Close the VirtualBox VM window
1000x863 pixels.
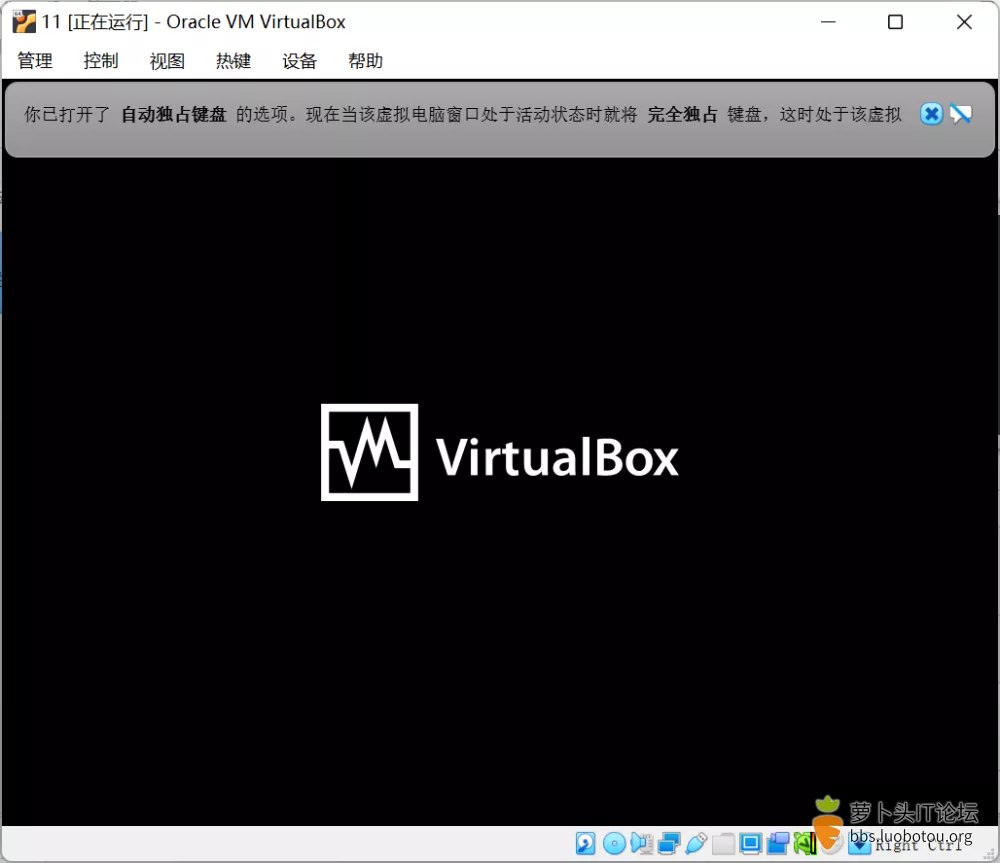964,22
